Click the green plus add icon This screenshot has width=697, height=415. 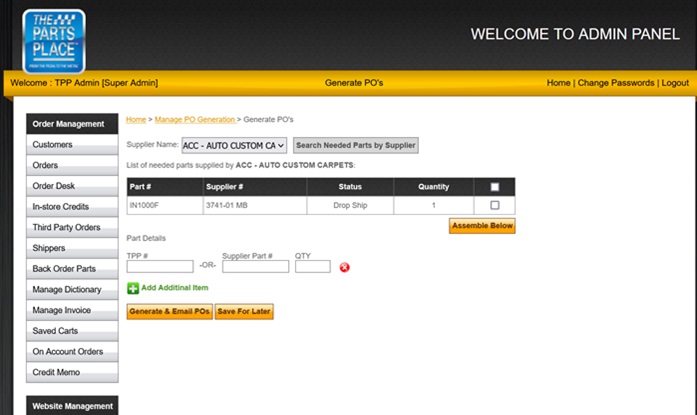coord(133,288)
